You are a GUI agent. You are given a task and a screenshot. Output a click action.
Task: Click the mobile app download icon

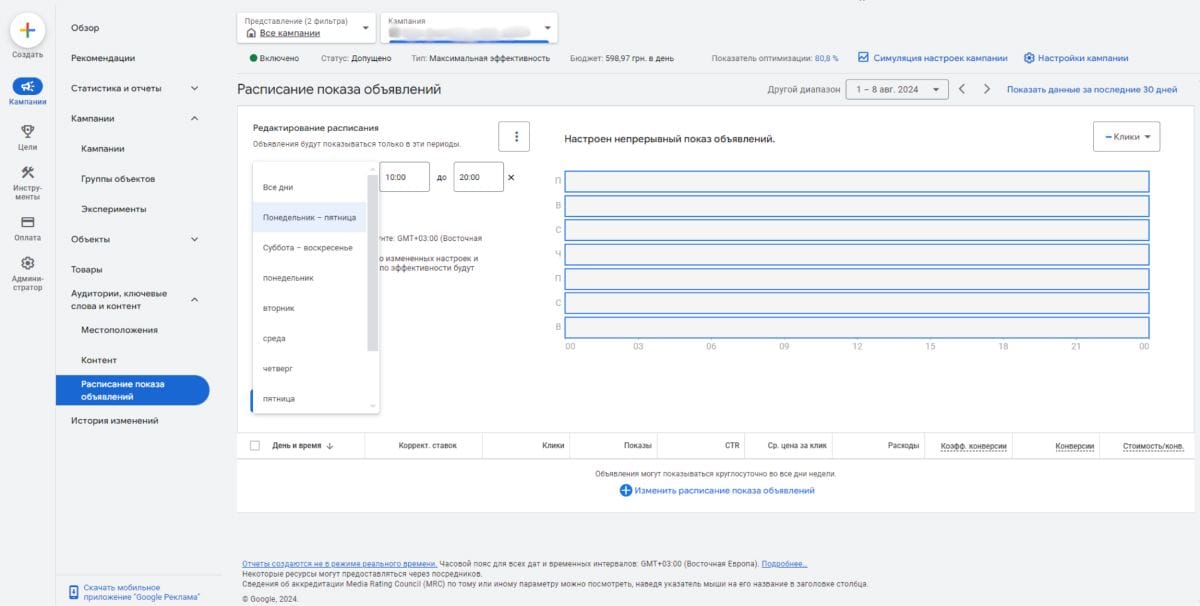point(74,592)
